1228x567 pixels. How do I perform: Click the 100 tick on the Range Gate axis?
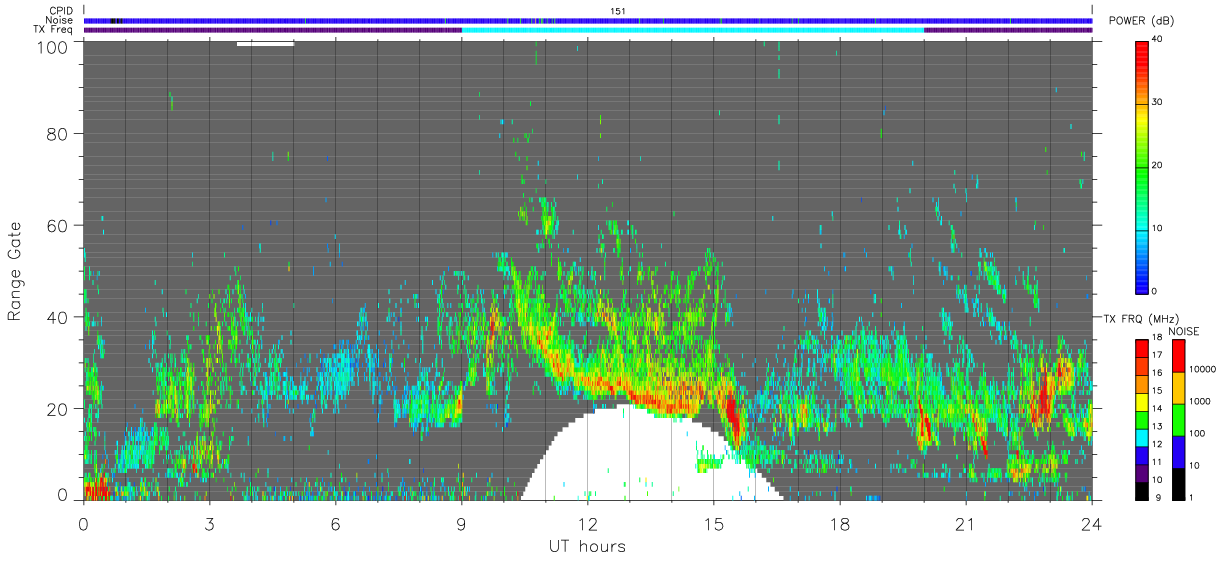52,47
